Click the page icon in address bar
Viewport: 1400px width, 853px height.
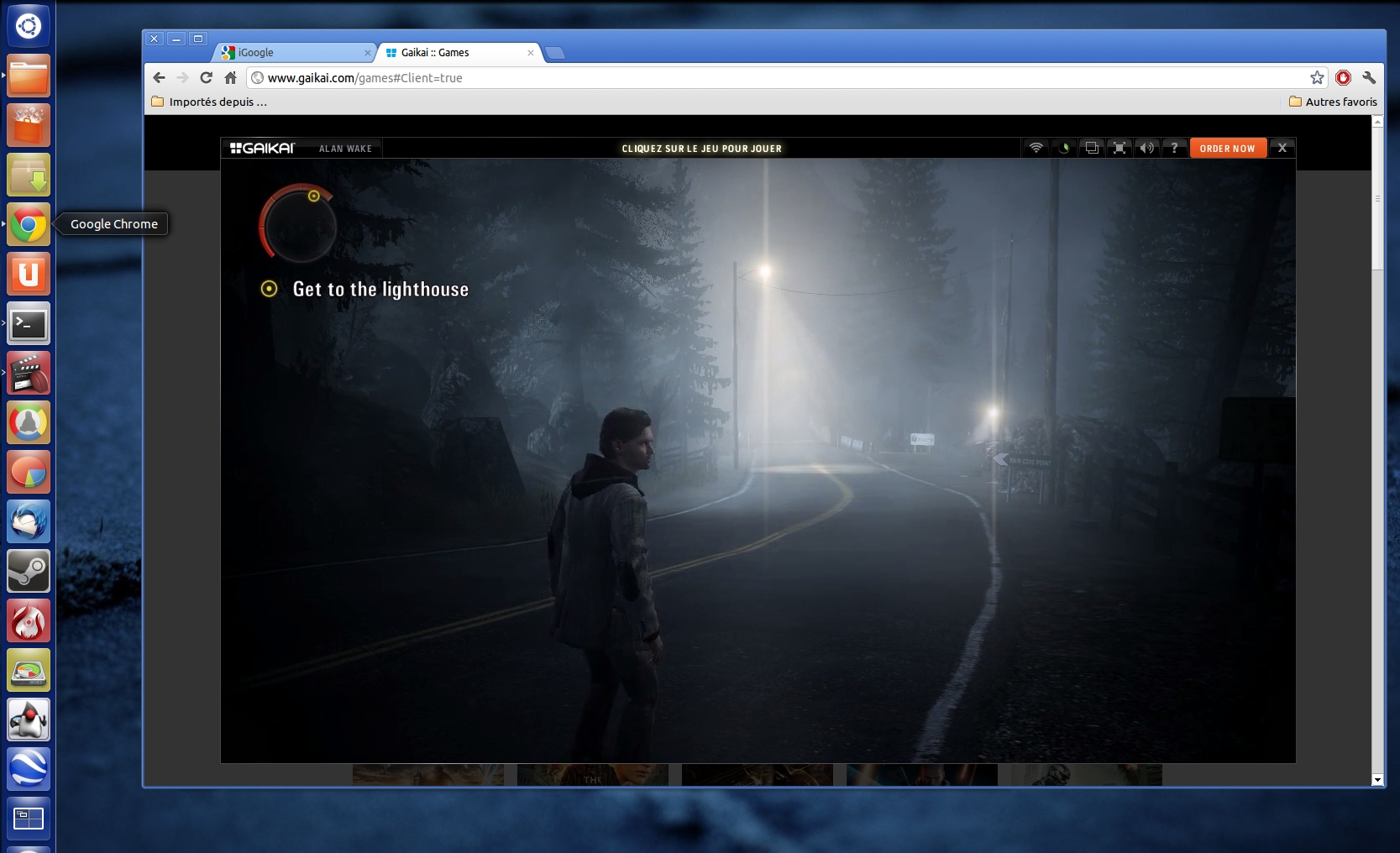259,78
